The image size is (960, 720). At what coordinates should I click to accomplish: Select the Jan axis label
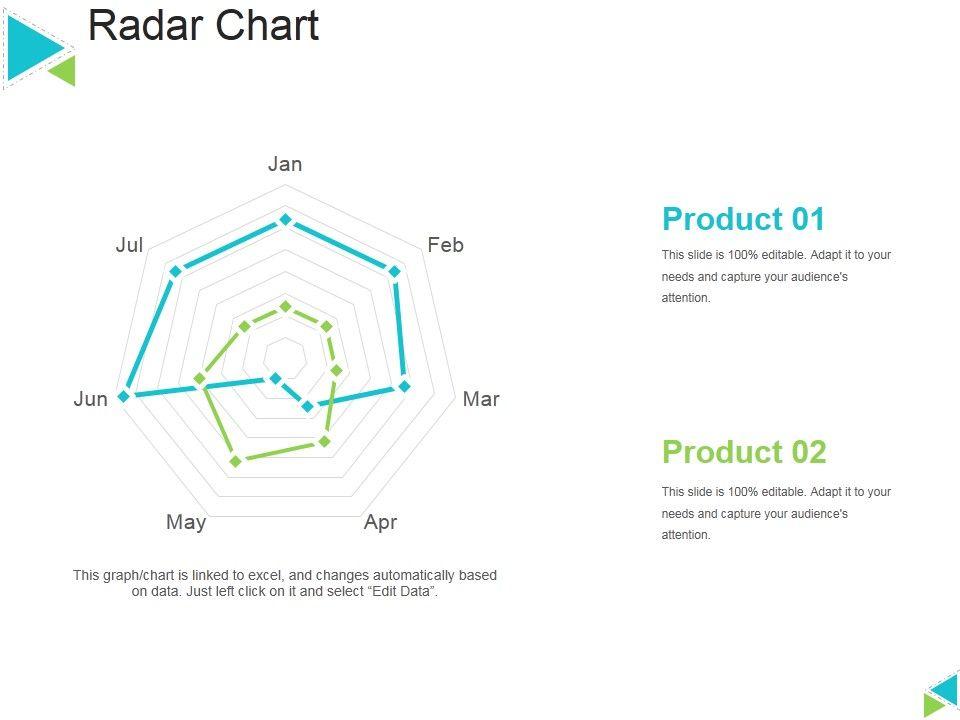[x=285, y=164]
